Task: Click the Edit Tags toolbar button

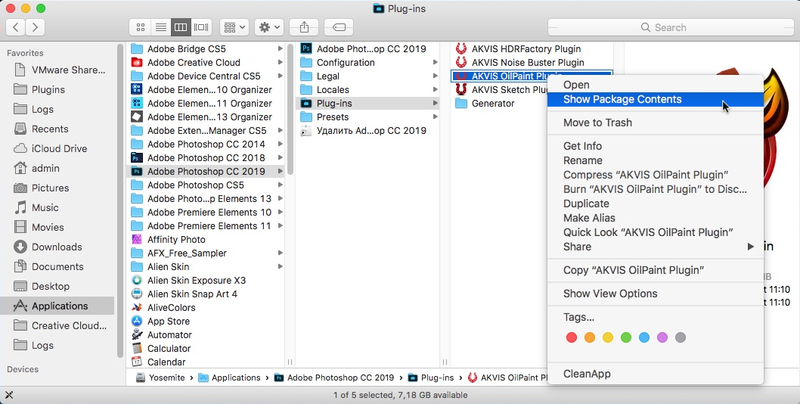Action: pos(339,27)
